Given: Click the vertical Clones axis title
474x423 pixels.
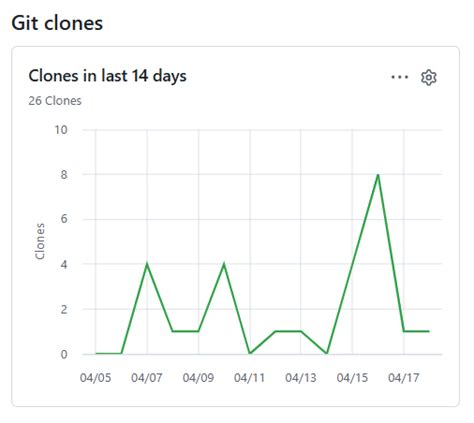Looking at the screenshot, I should tap(40, 241).
